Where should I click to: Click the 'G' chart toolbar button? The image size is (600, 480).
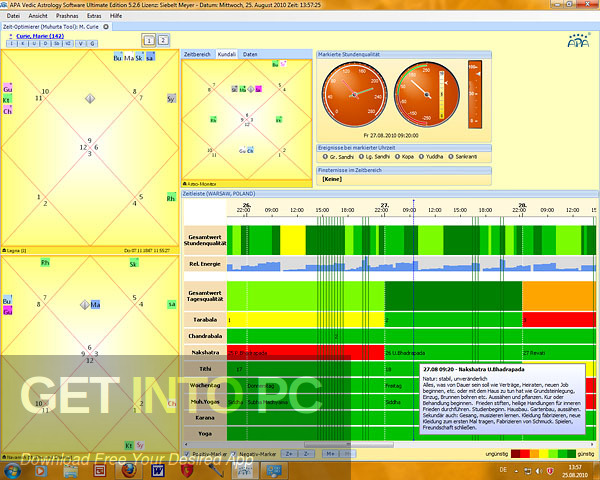pyautogui.click(x=92, y=44)
